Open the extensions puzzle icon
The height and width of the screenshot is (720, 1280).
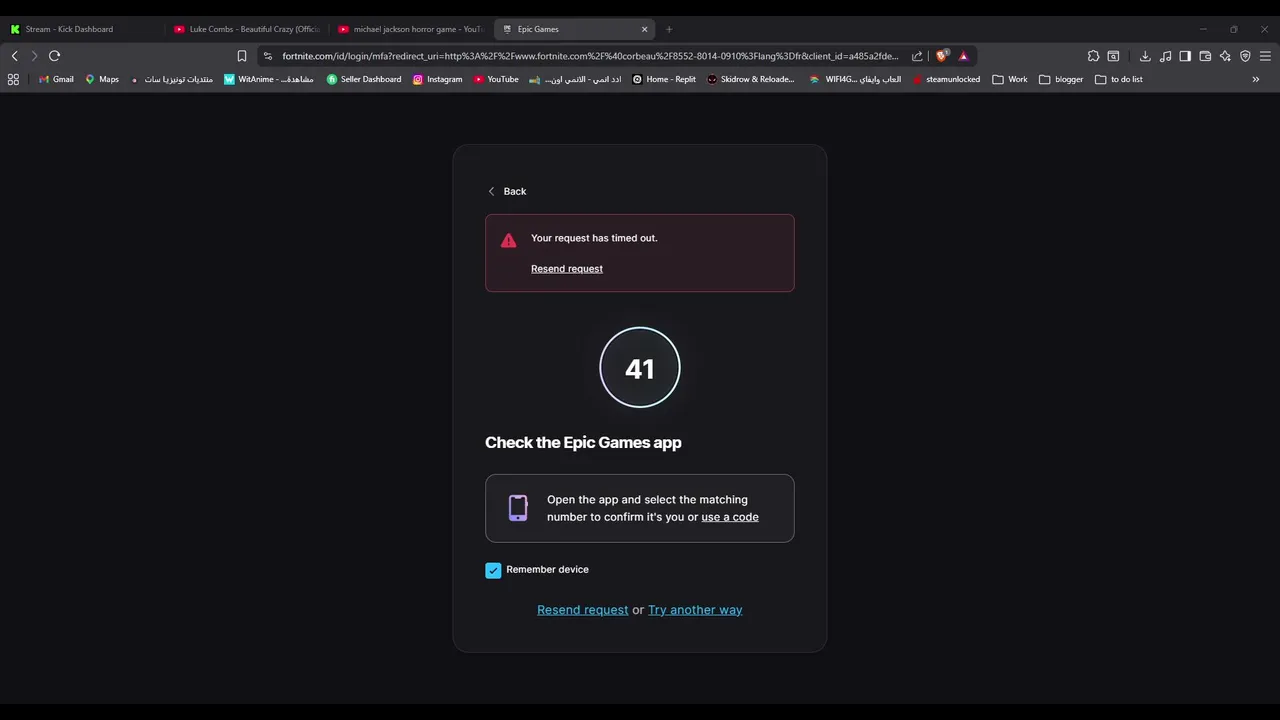pyautogui.click(x=1093, y=56)
